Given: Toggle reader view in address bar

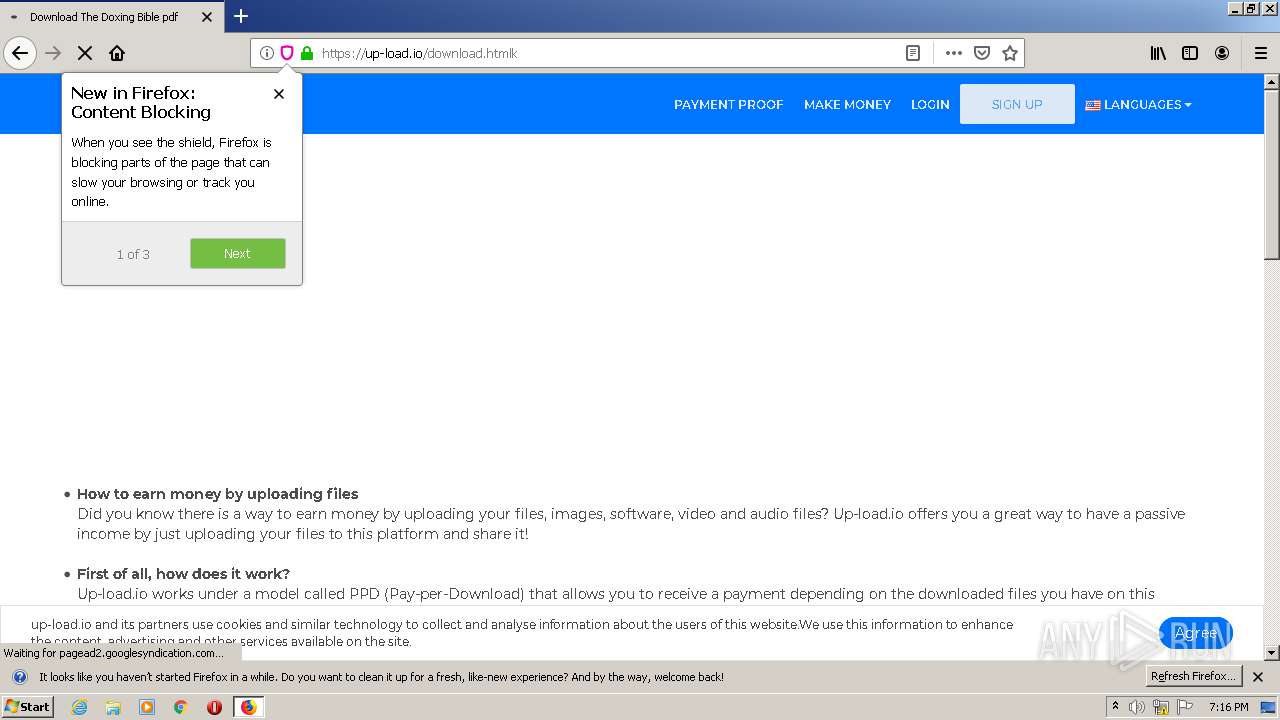Looking at the screenshot, I should pyautogui.click(x=913, y=53).
